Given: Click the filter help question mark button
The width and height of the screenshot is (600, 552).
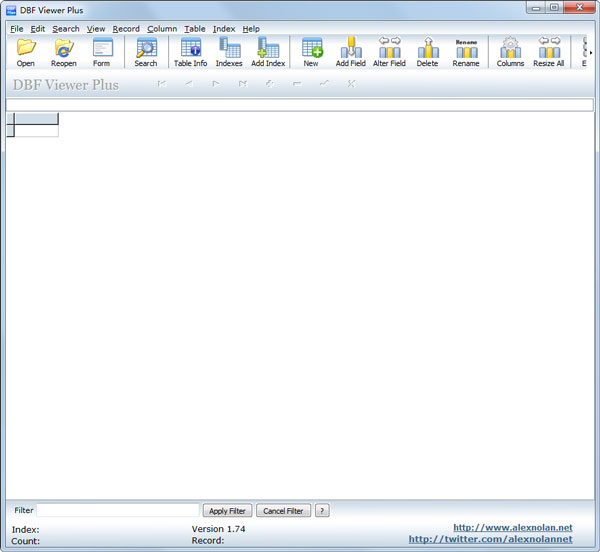Looking at the screenshot, I should [322, 511].
